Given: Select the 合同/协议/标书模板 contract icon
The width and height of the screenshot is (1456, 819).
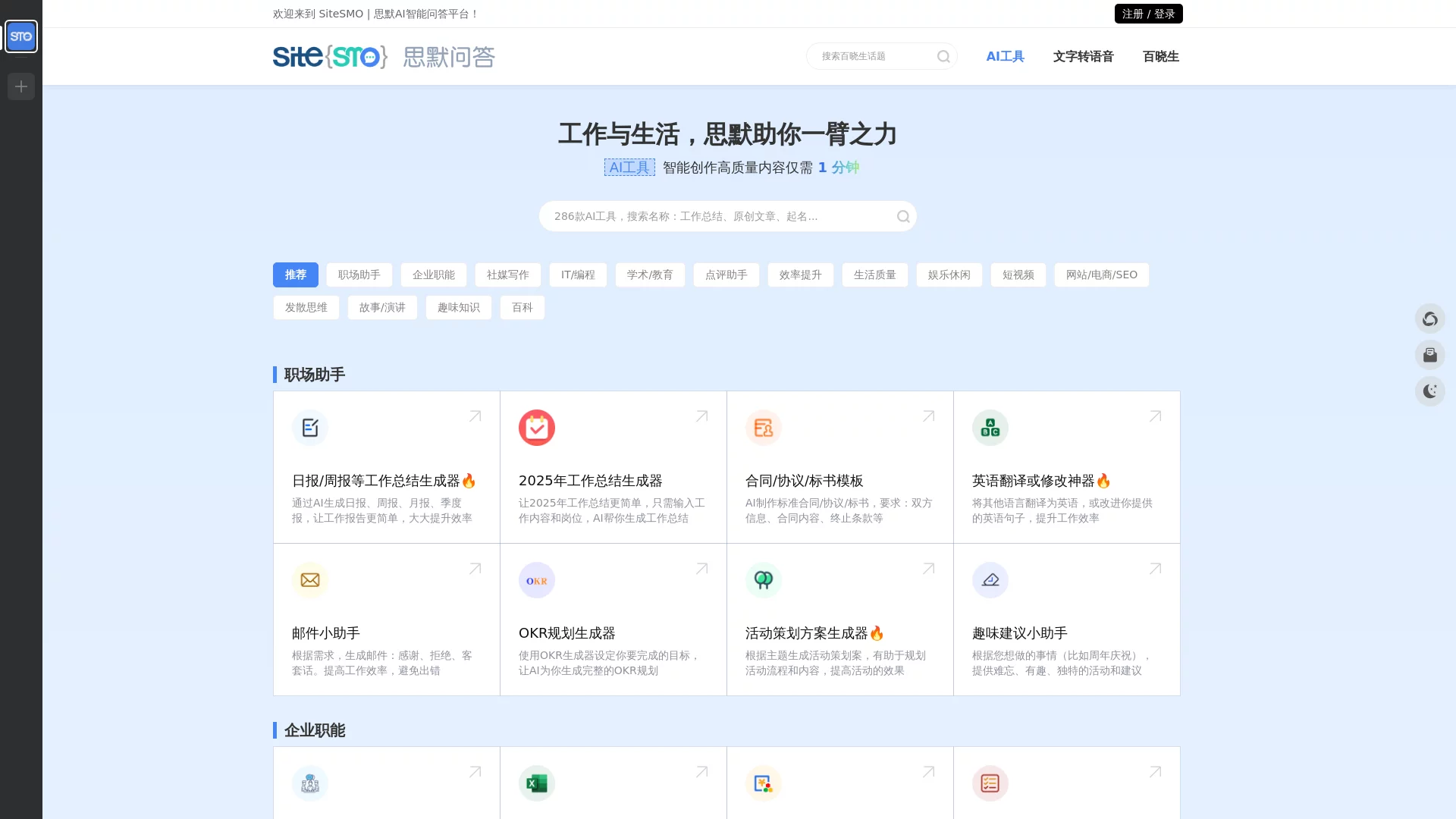Looking at the screenshot, I should (763, 427).
